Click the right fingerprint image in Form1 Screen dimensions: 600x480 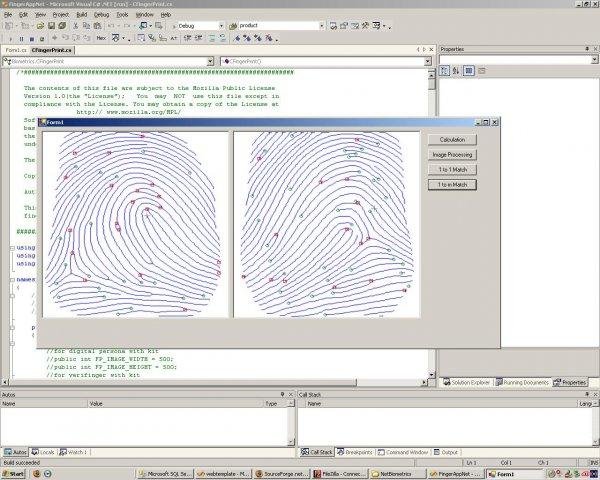(x=327, y=224)
